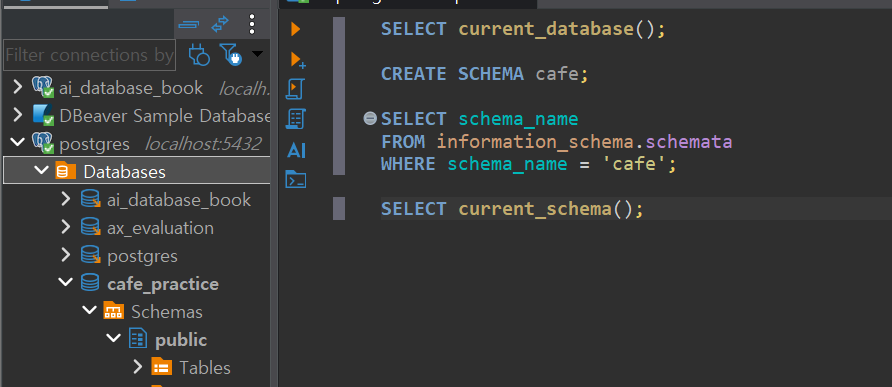892x387 pixels.
Task: Run SQL statement in new tab
Action: (x=298, y=60)
